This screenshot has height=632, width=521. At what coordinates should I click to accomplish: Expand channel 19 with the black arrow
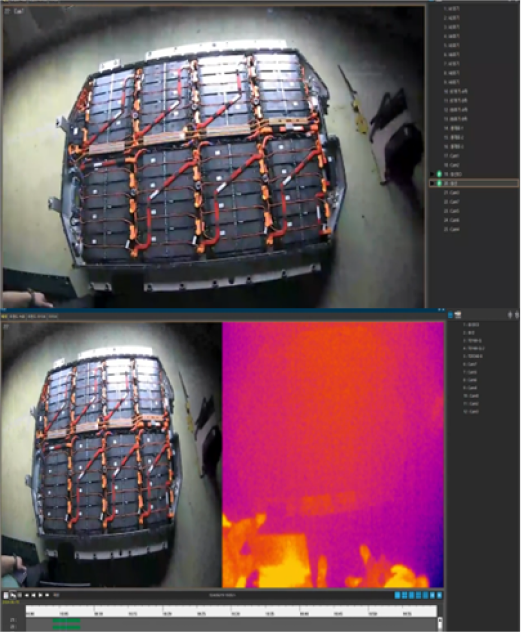(x=432, y=174)
